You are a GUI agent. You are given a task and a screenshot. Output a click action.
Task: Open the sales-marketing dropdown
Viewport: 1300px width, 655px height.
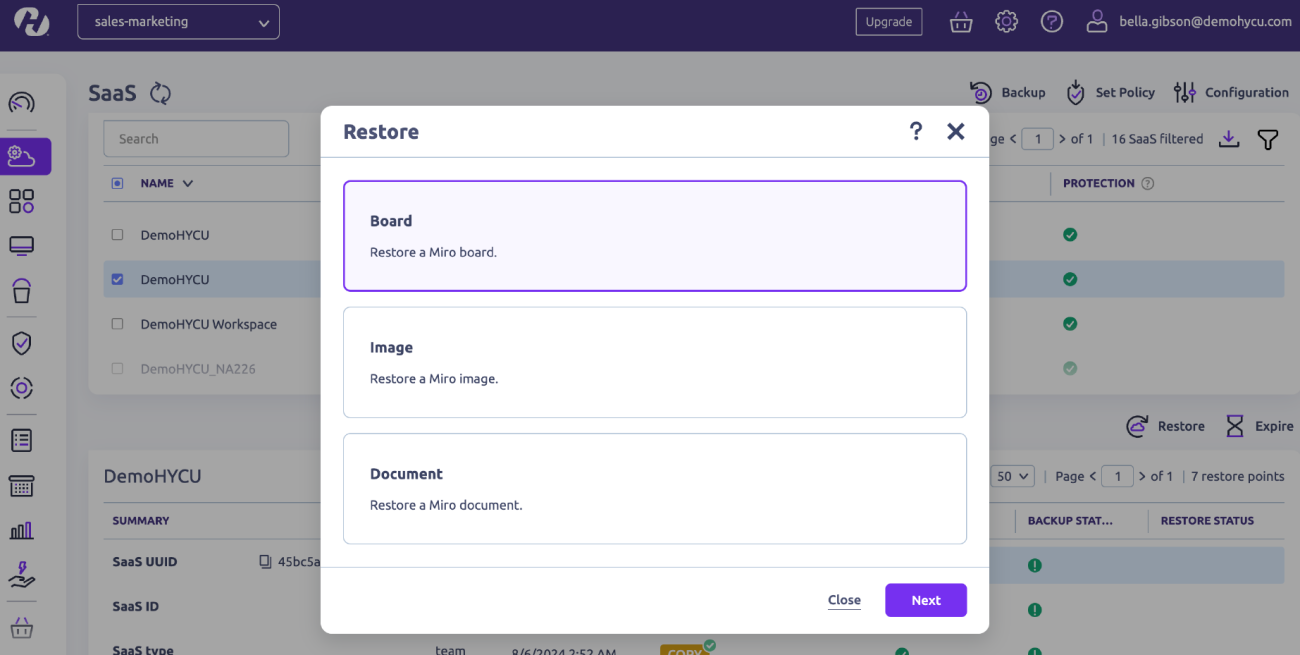click(x=178, y=22)
